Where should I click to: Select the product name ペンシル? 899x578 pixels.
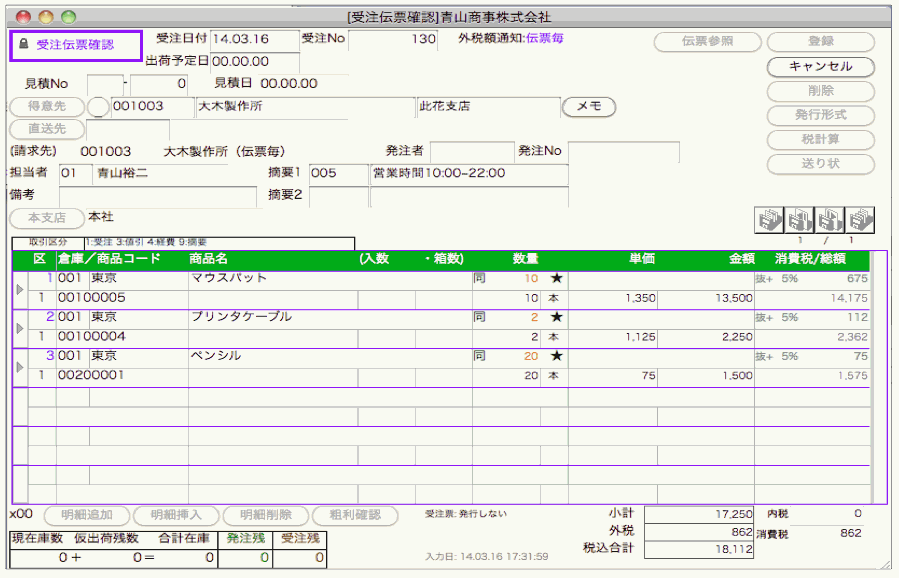pos(216,356)
